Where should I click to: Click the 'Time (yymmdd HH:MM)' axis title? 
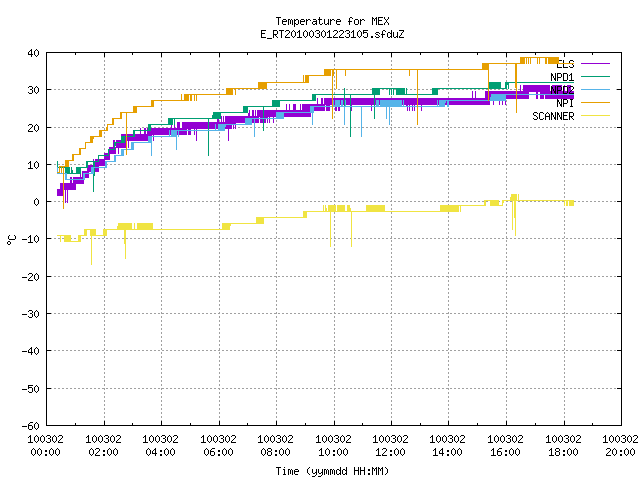pyautogui.click(x=332, y=471)
